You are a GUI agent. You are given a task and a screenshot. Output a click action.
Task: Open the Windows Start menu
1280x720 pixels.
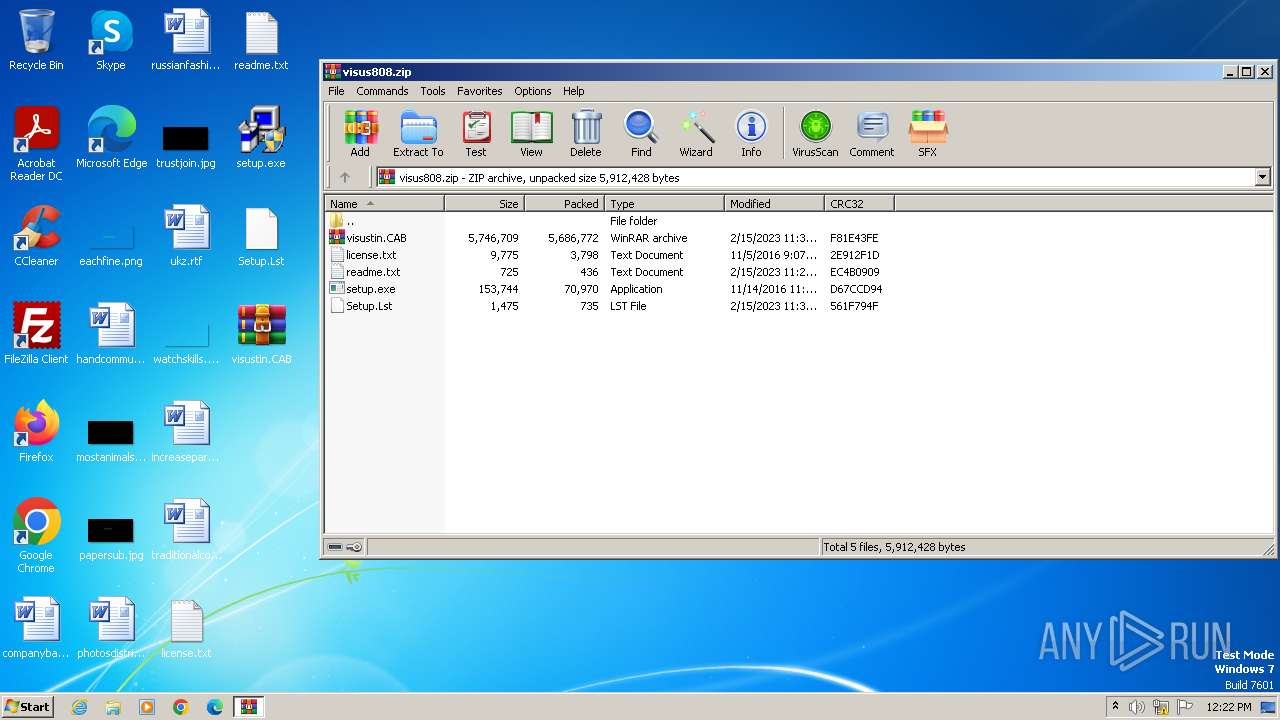[28, 707]
